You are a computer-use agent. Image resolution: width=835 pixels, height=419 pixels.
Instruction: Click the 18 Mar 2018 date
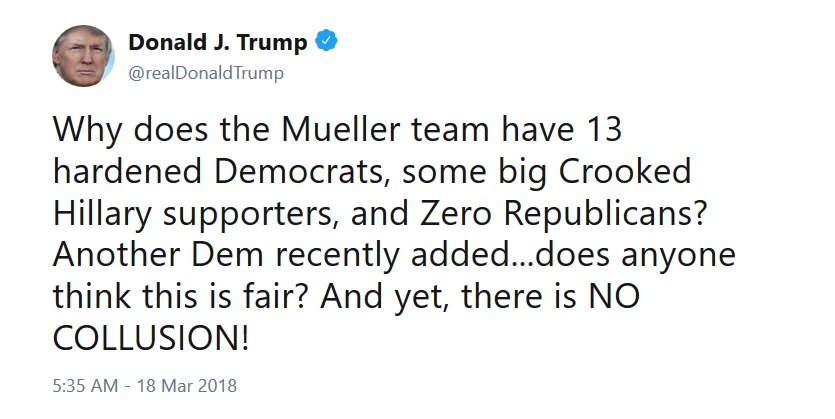tap(187, 385)
